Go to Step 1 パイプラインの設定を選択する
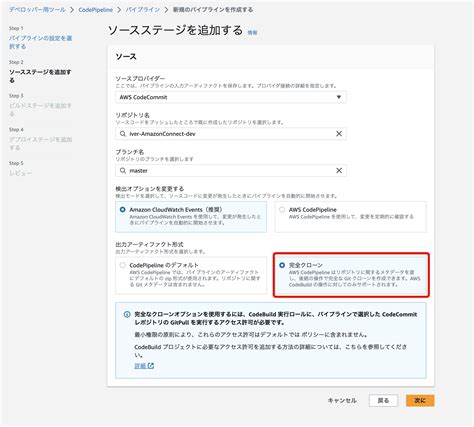Viewport: 474px width, 427px height. [x=40, y=42]
